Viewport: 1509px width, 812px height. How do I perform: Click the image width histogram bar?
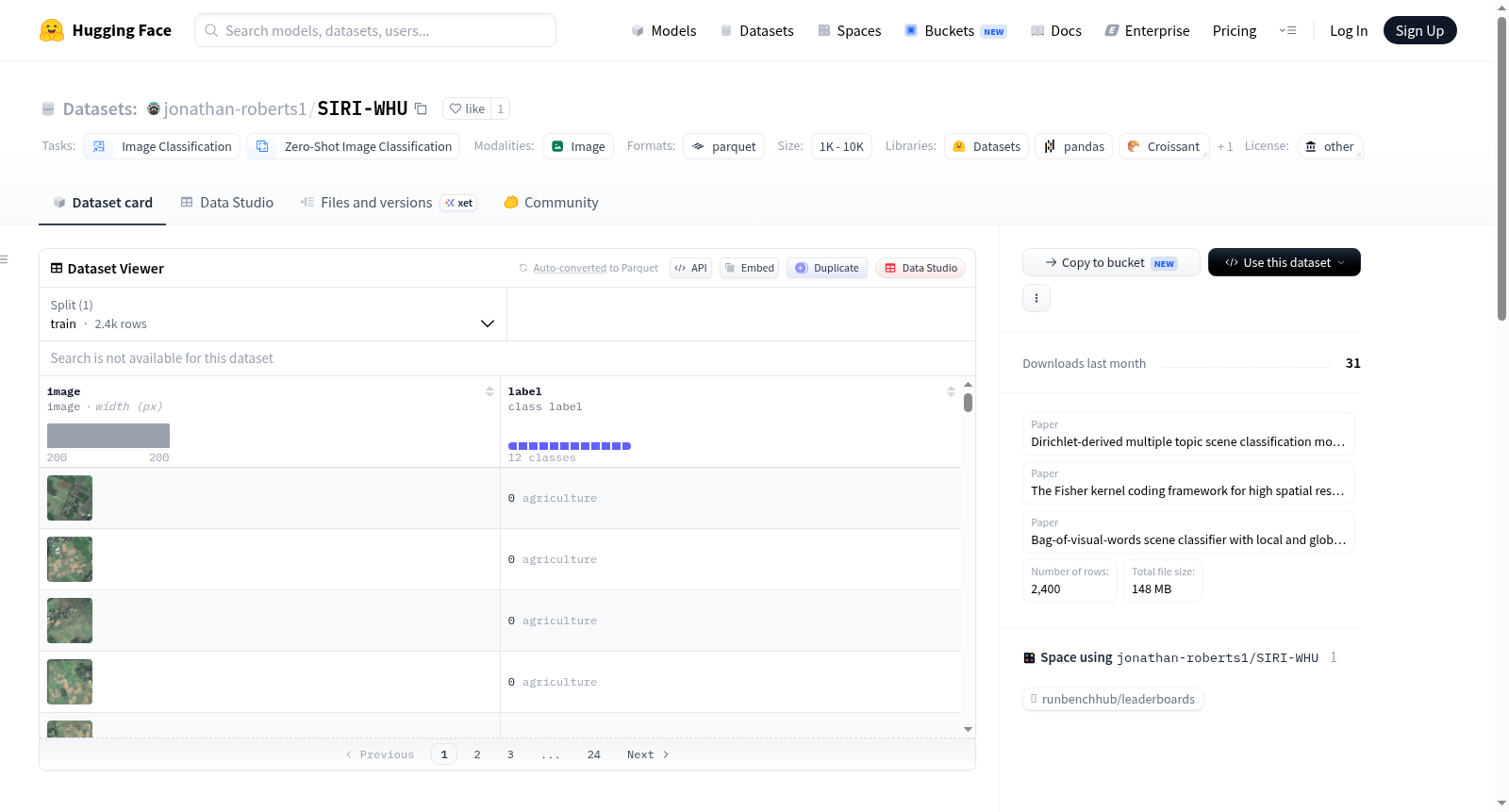[108, 436]
